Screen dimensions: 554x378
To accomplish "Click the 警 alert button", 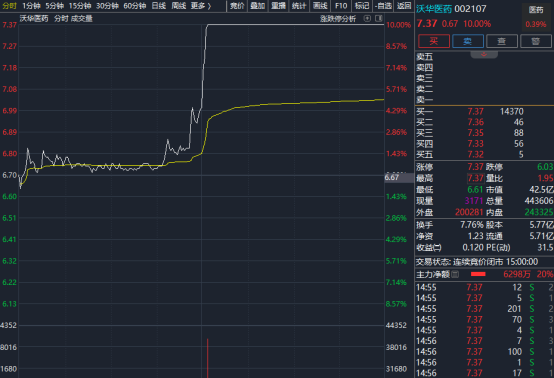I will click(536, 41).
